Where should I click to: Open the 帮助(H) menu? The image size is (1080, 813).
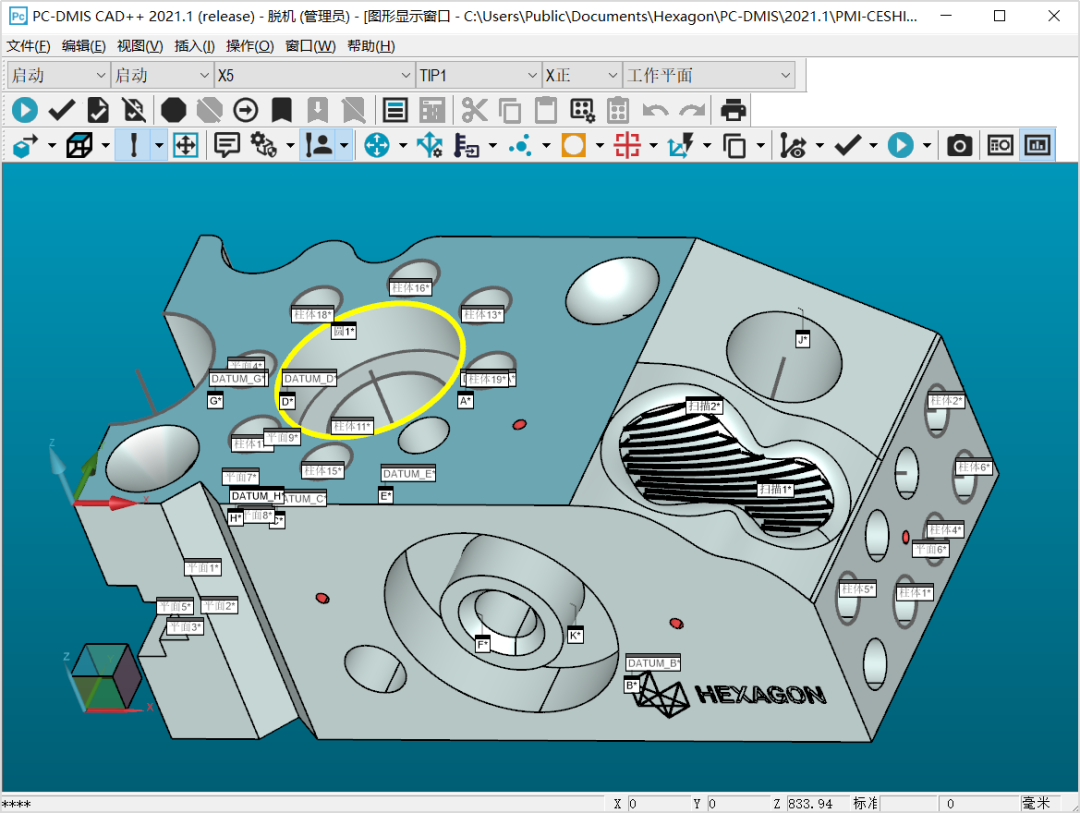coord(371,46)
